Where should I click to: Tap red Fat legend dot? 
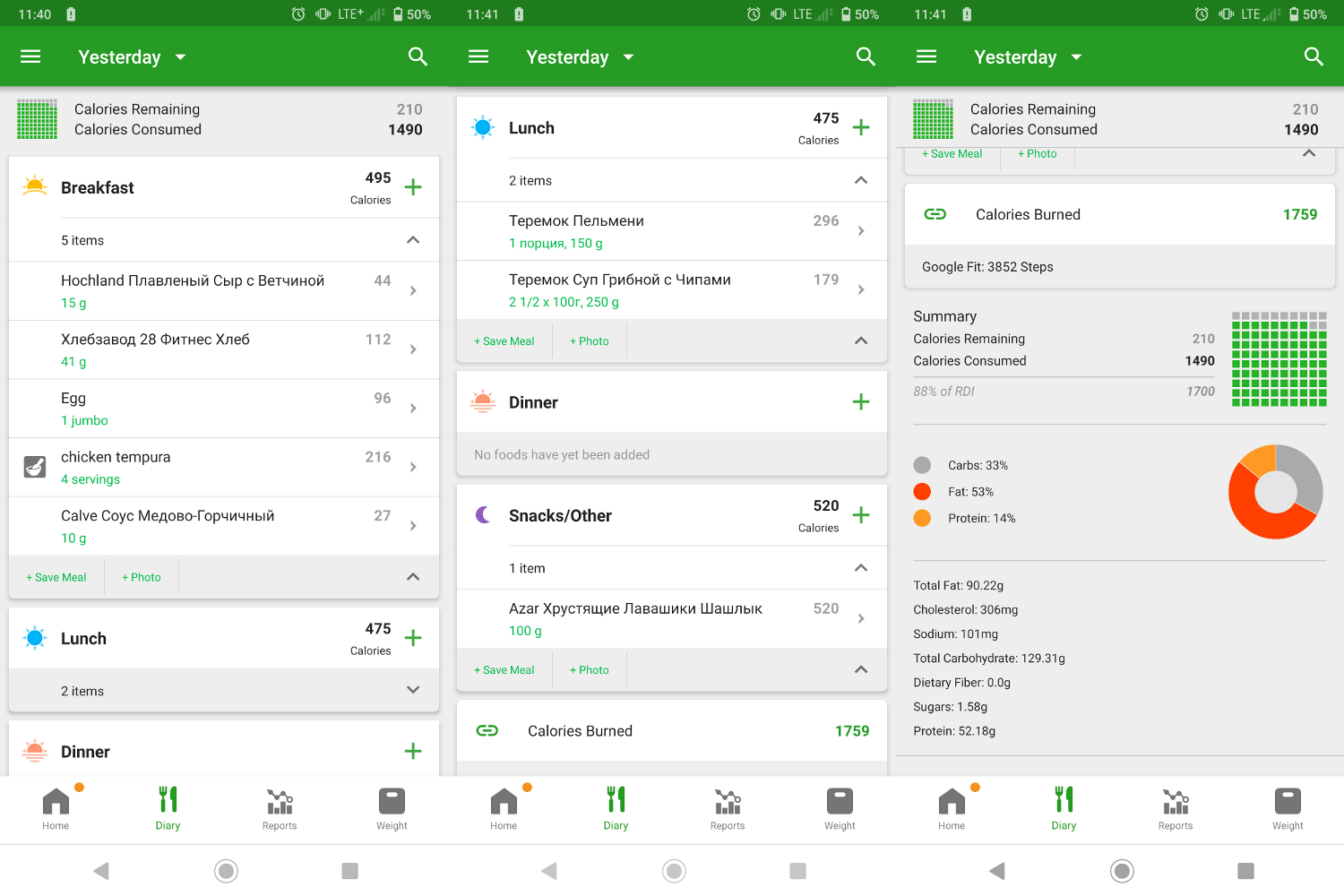pyautogui.click(x=922, y=491)
